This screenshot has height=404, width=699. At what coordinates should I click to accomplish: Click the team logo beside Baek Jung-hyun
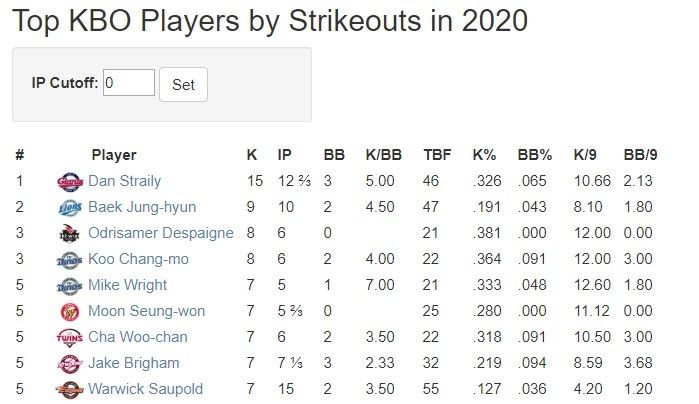tap(71, 208)
